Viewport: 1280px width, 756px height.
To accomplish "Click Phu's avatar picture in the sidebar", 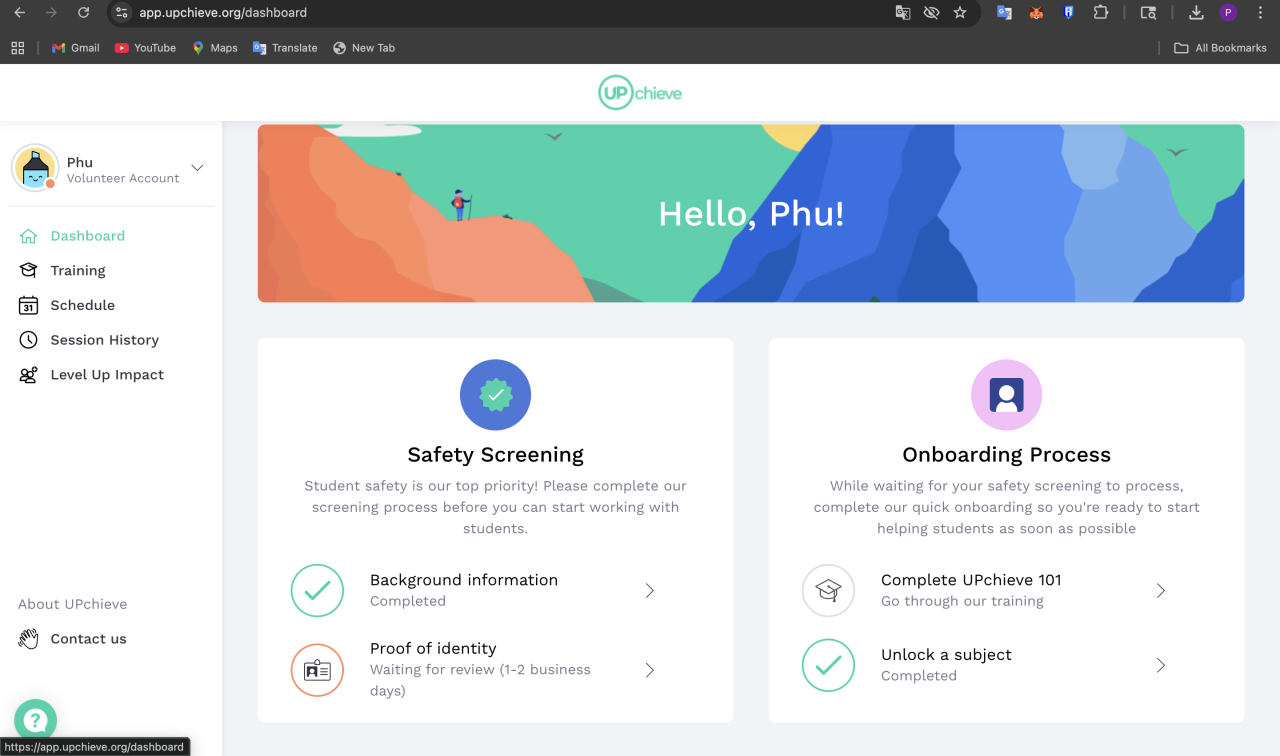I will click(35, 167).
